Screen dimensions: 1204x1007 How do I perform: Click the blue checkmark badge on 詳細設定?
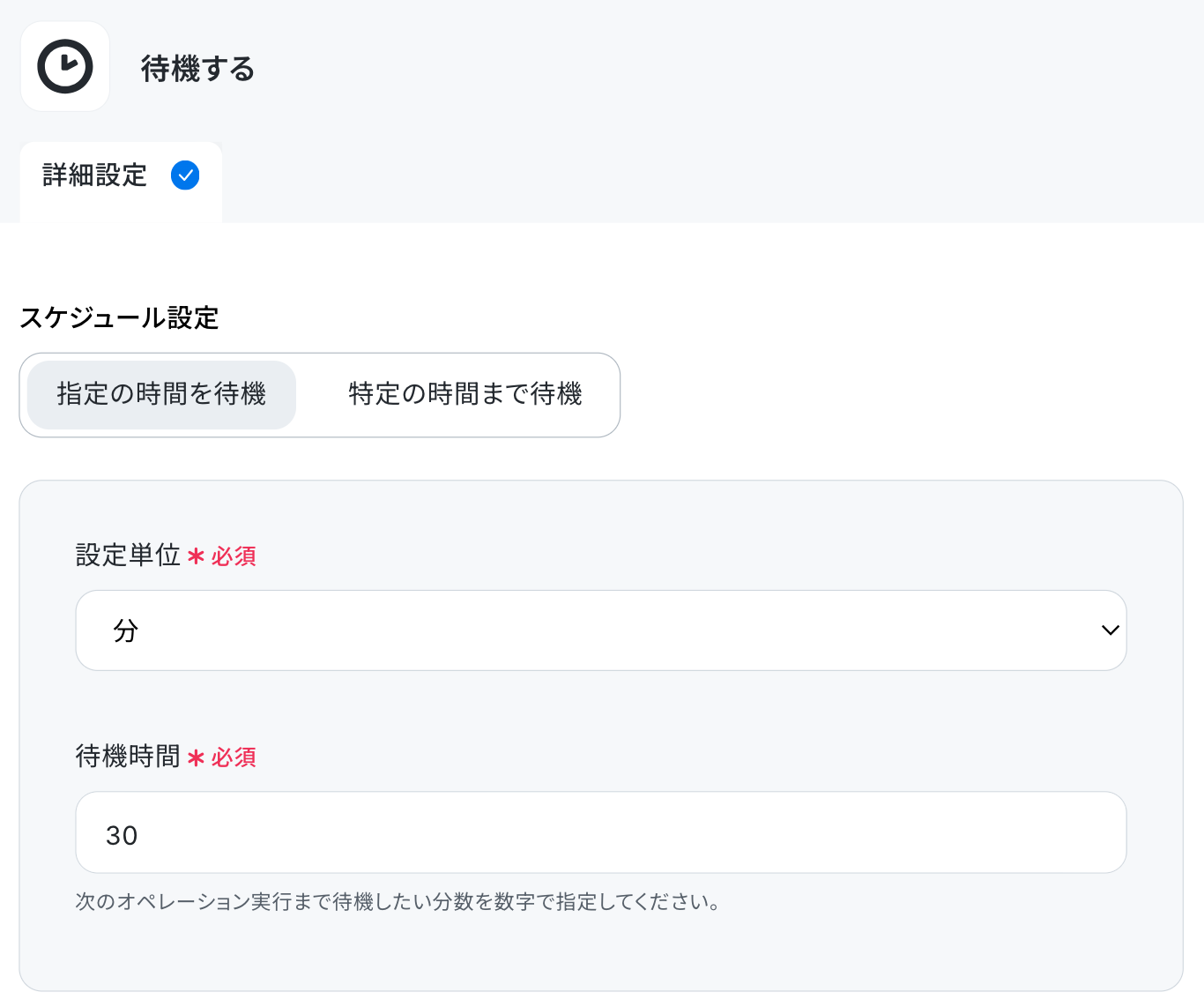[x=185, y=175]
